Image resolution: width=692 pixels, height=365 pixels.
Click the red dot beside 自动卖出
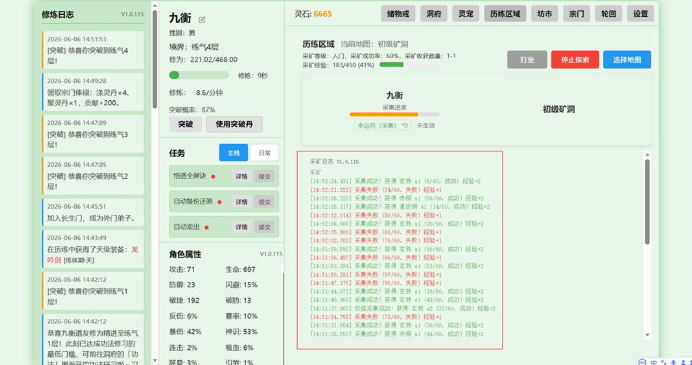207,227
